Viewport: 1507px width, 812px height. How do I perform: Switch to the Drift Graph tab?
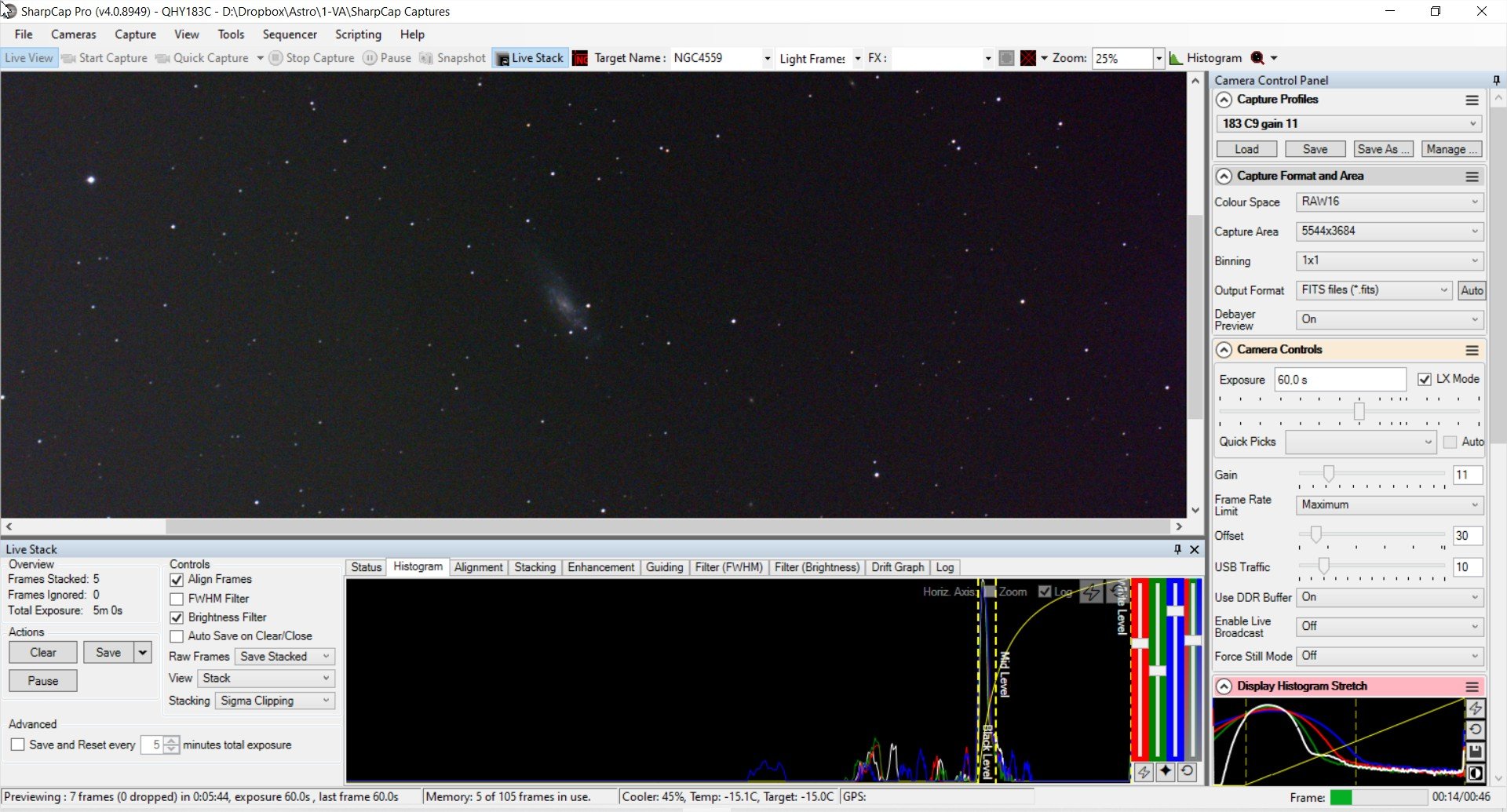click(x=897, y=567)
